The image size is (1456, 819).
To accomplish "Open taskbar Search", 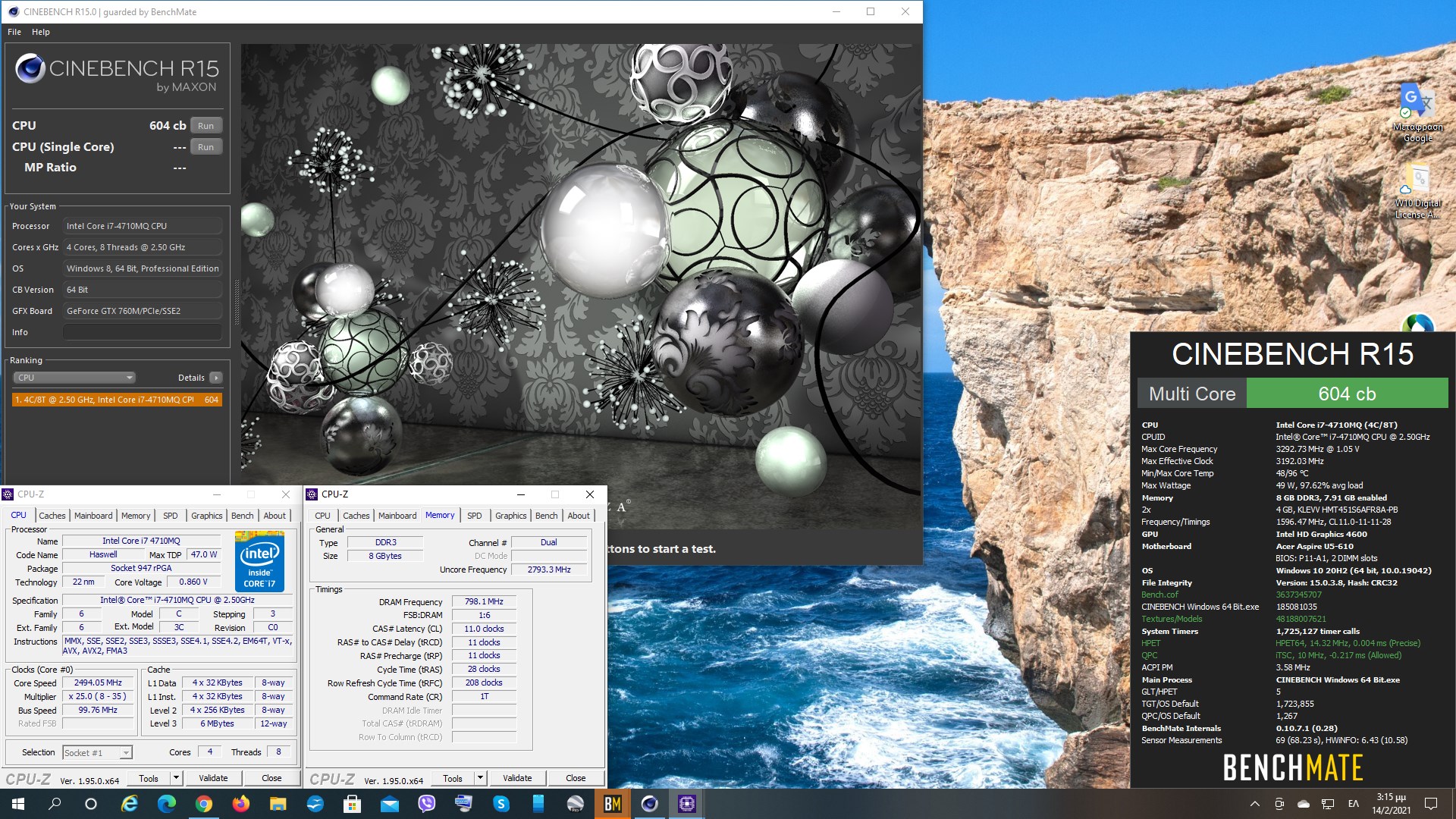I will tap(55, 804).
